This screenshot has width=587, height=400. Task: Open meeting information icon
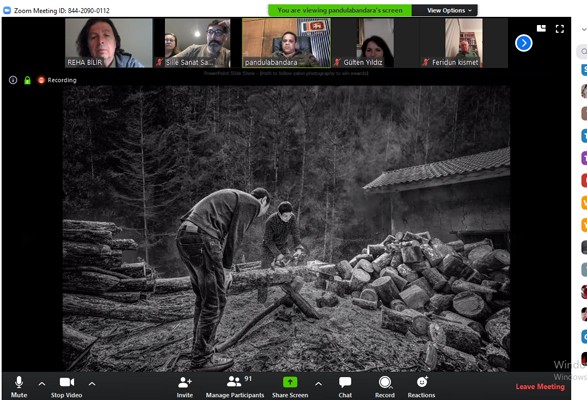[13, 80]
